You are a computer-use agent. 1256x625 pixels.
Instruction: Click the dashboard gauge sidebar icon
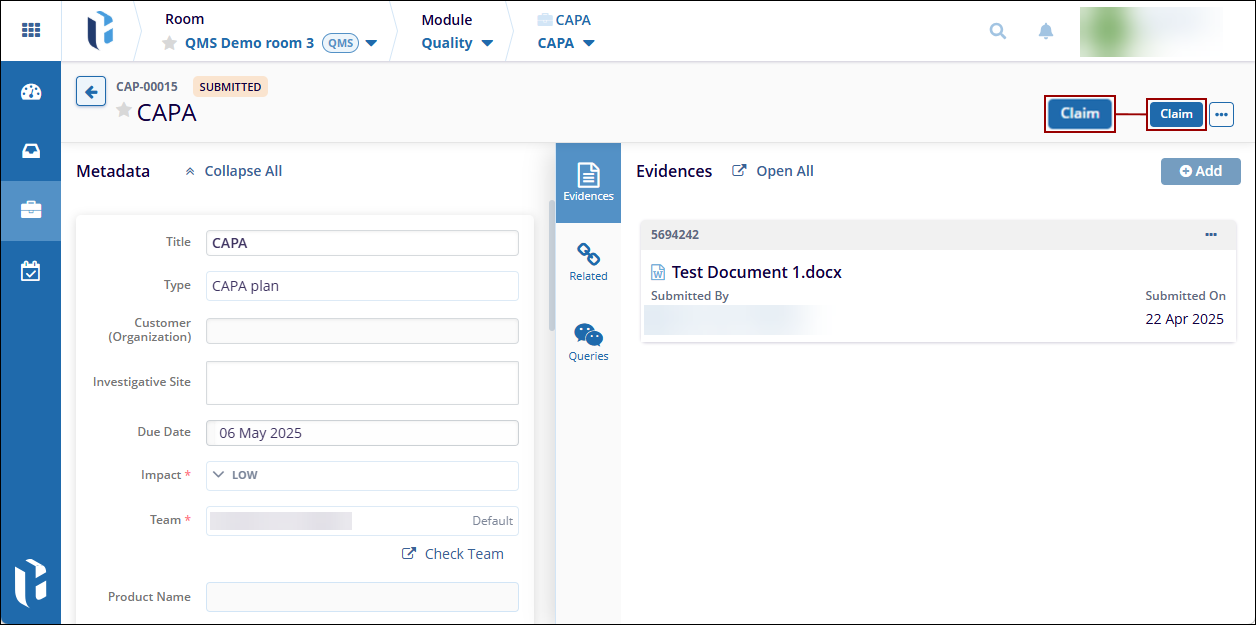[x=31, y=92]
